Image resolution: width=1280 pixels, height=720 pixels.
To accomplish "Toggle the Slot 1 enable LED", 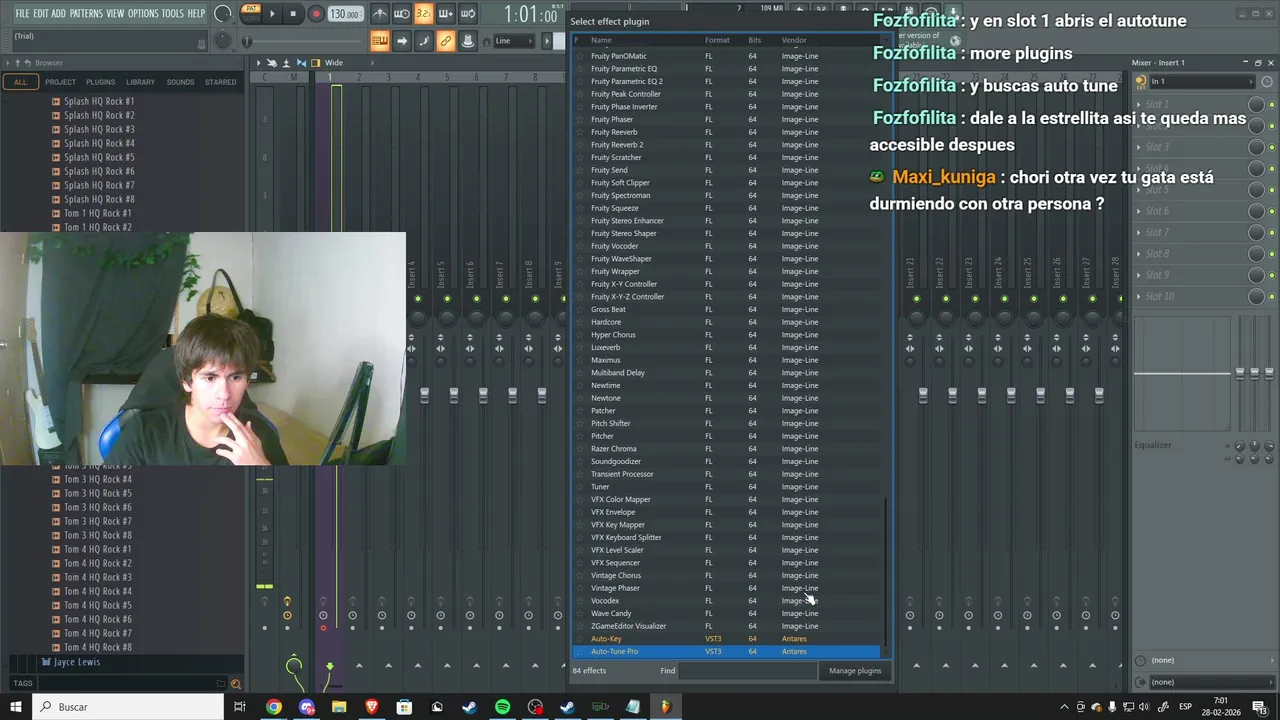I will [1270, 104].
